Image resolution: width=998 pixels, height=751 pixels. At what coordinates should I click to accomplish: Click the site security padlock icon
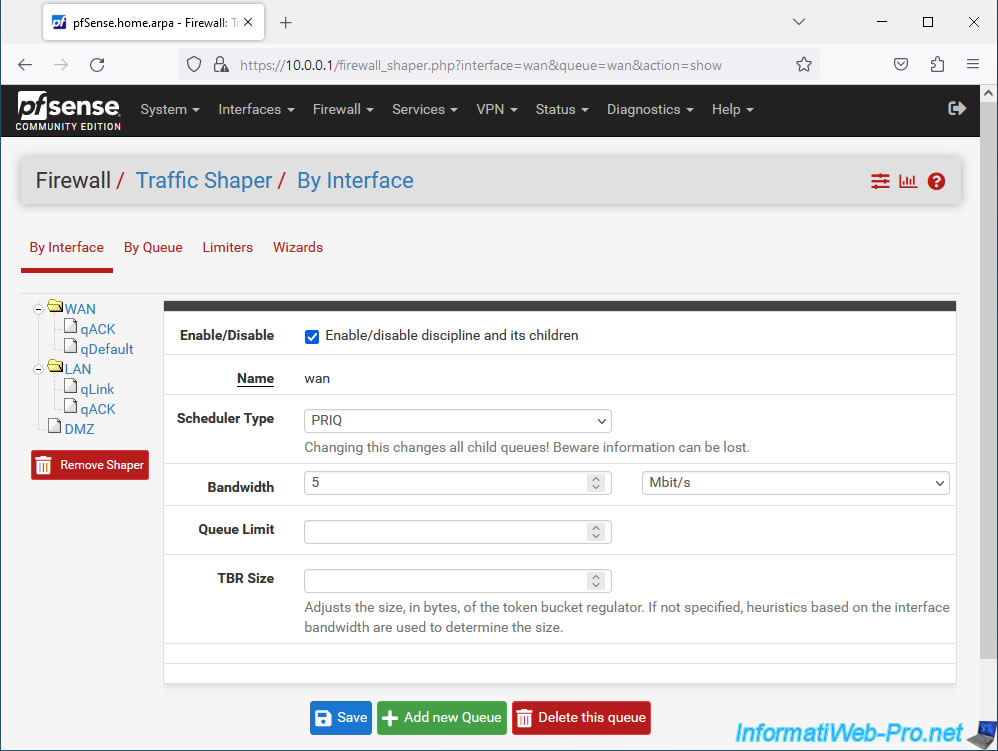pos(220,65)
